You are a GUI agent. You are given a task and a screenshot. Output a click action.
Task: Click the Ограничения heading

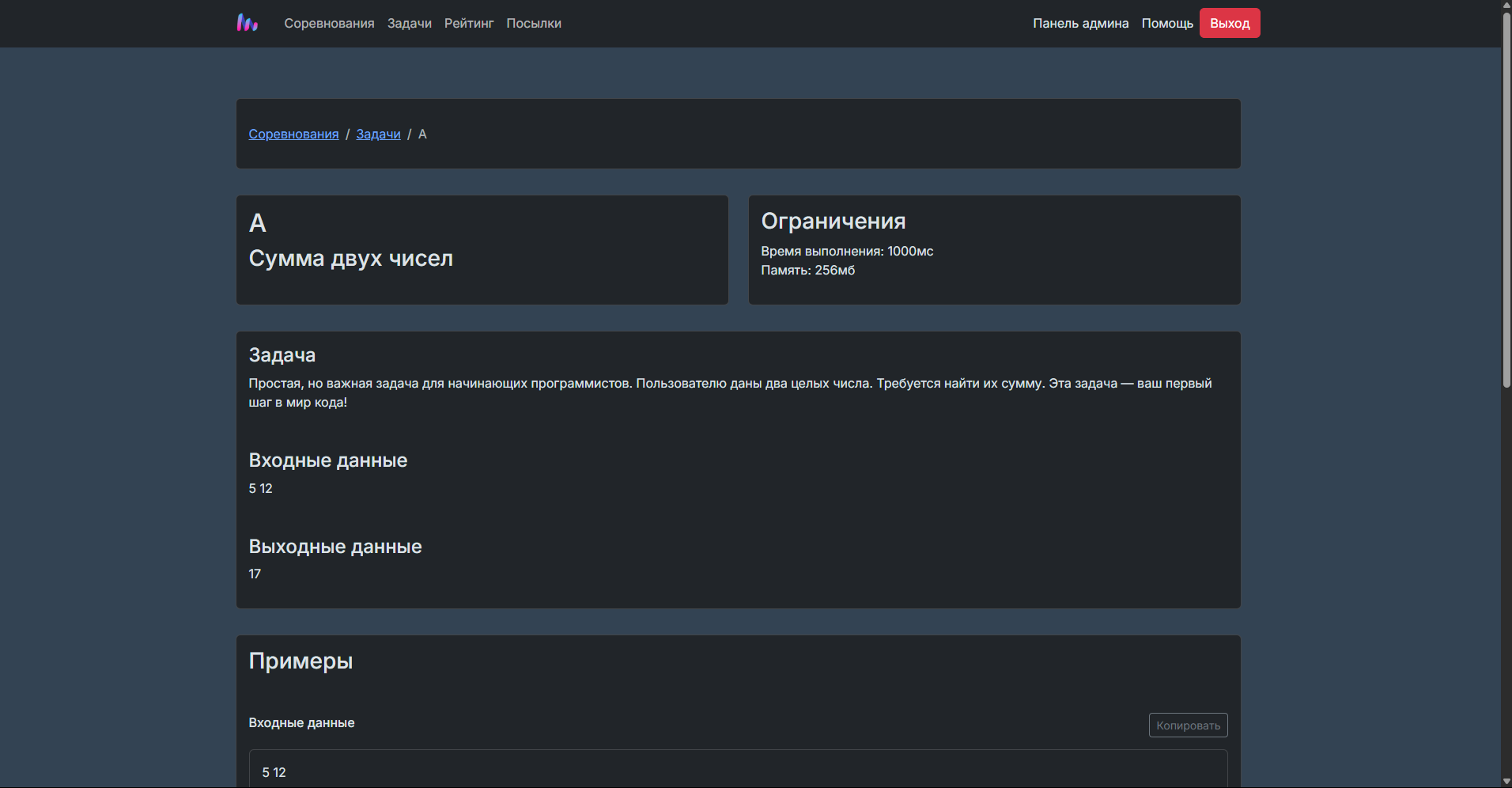[x=833, y=222]
